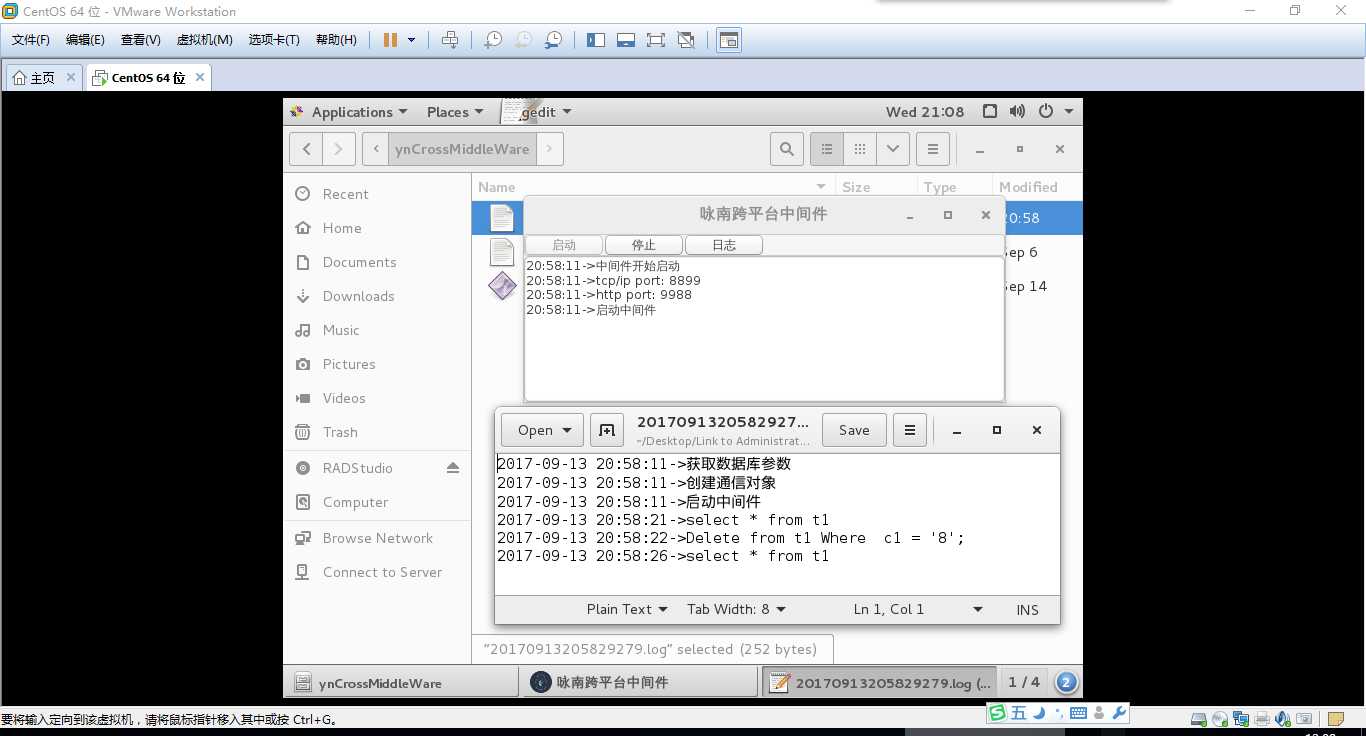This screenshot has height=736, width=1366.
Task: Send Ctrl+Alt+Del to the virtual machine
Action: click(450, 40)
